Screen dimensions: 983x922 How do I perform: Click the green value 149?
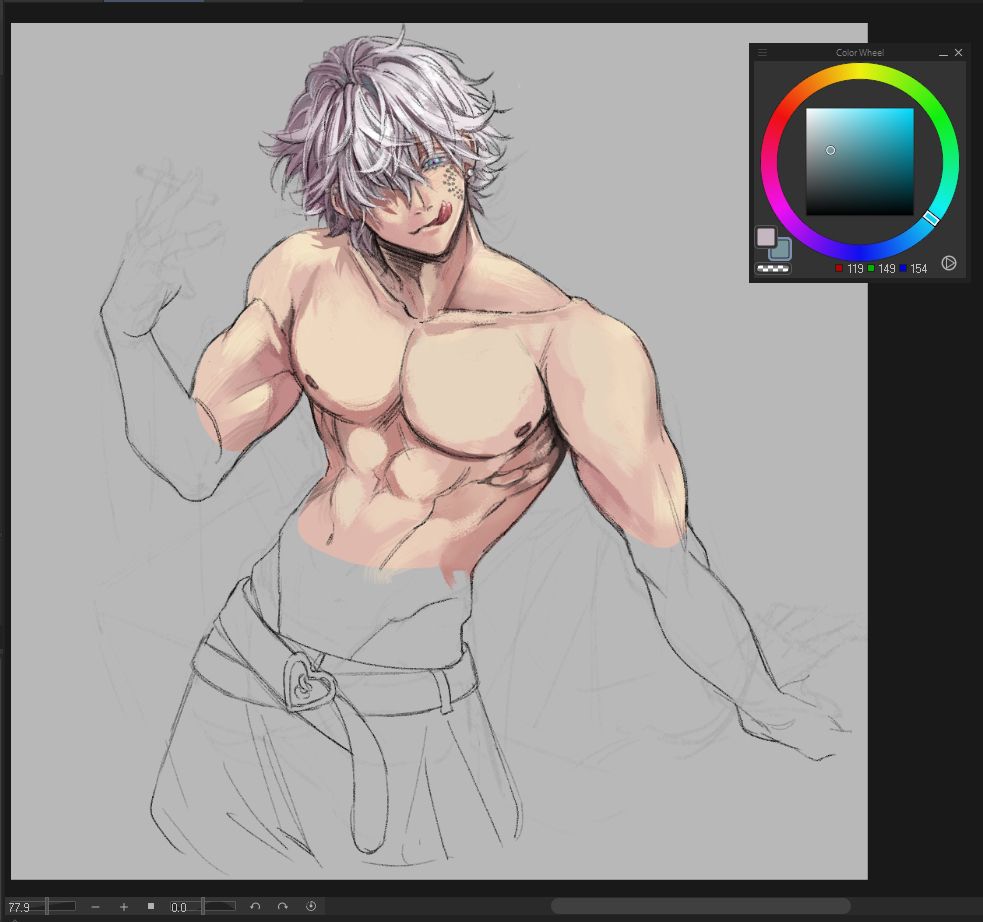click(x=886, y=269)
